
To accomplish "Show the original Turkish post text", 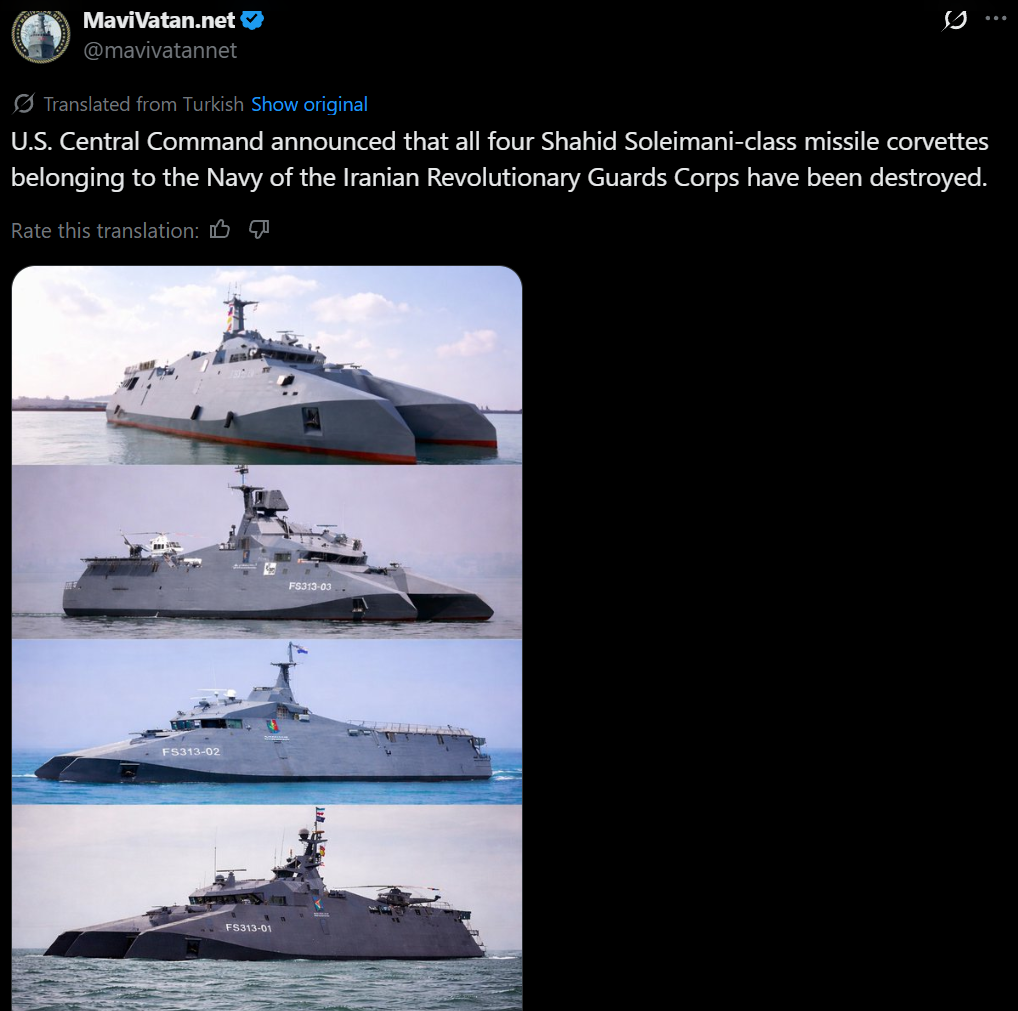I will [309, 104].
